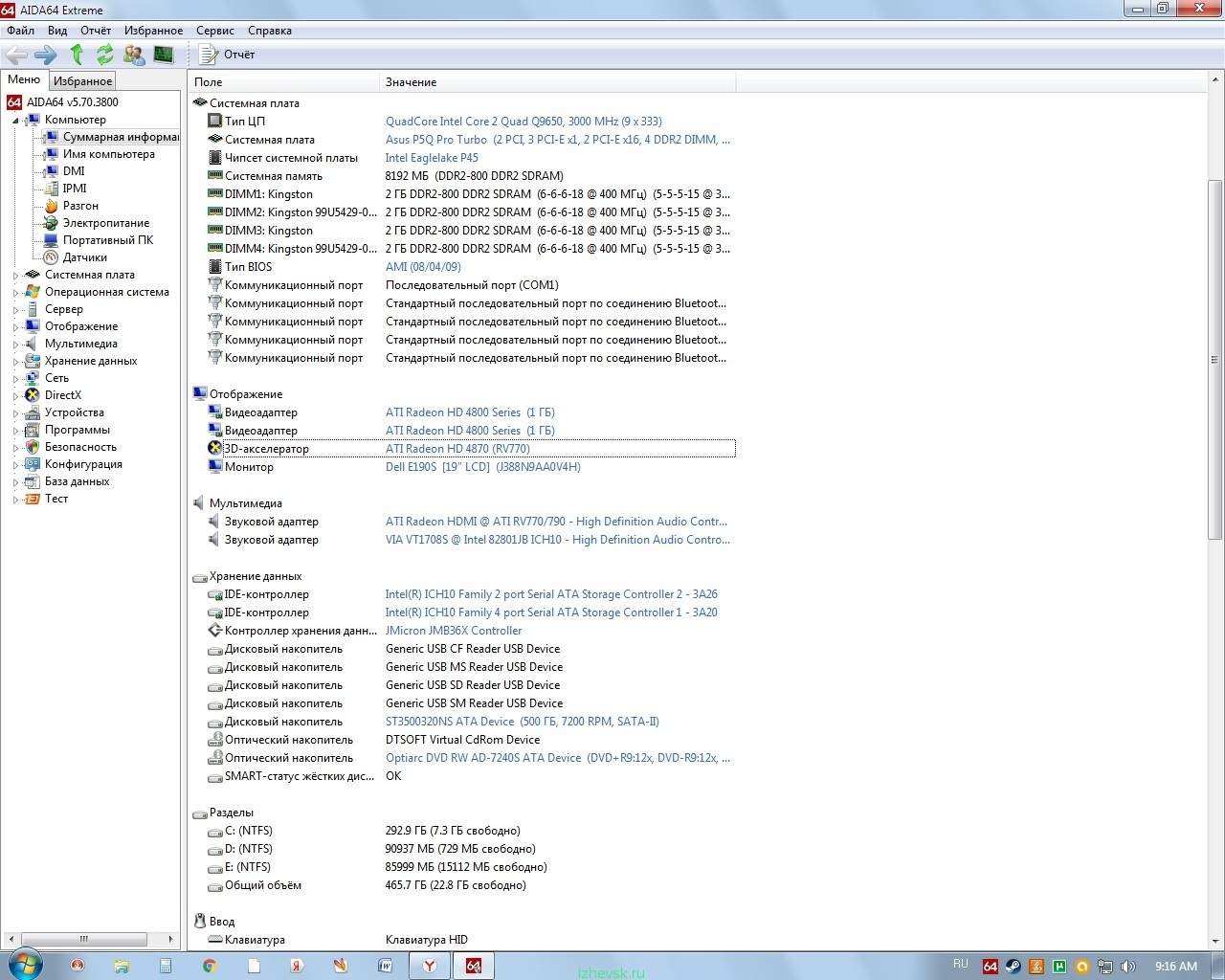This screenshot has height=980, width=1225.
Task: Switch to the Избранное tab
Action: click(82, 81)
